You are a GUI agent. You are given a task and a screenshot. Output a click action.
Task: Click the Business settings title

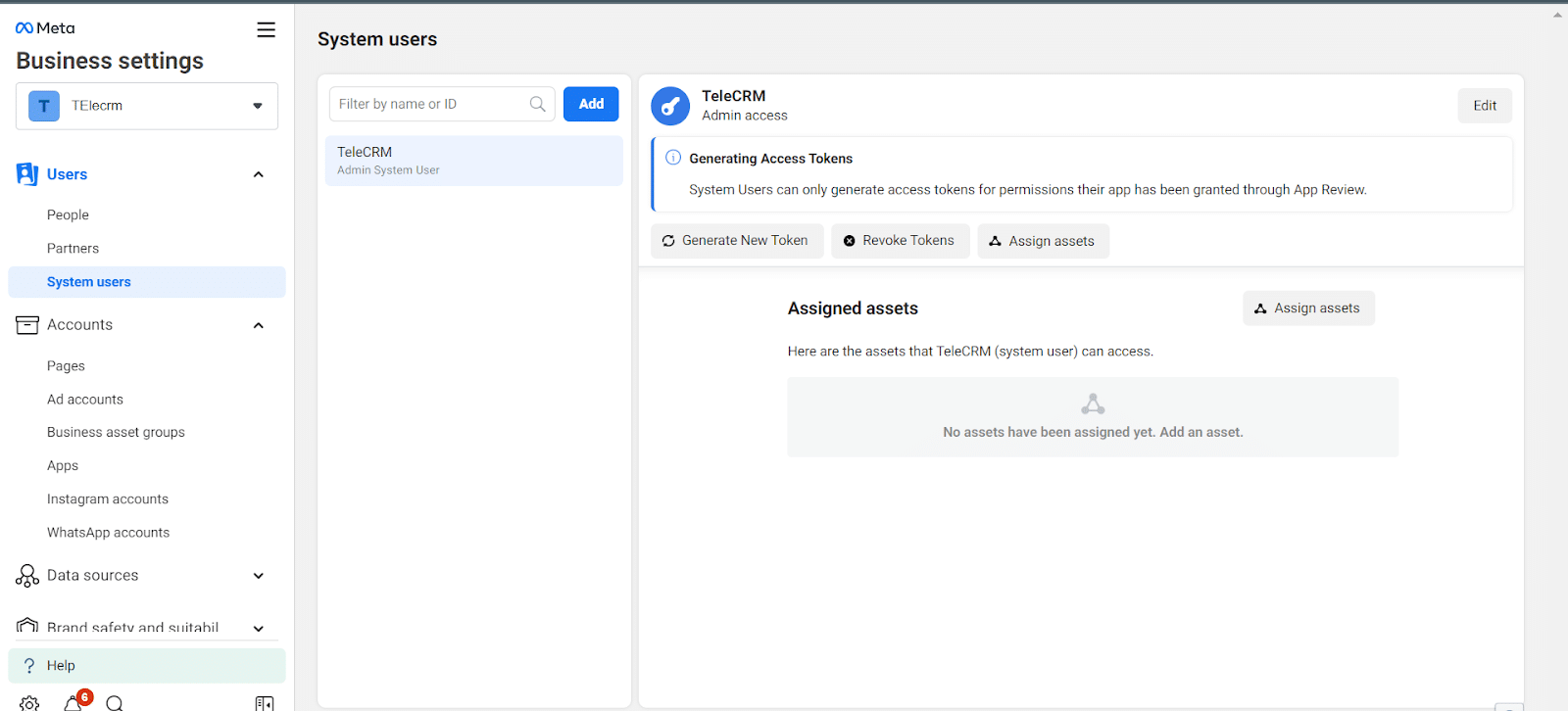(110, 61)
